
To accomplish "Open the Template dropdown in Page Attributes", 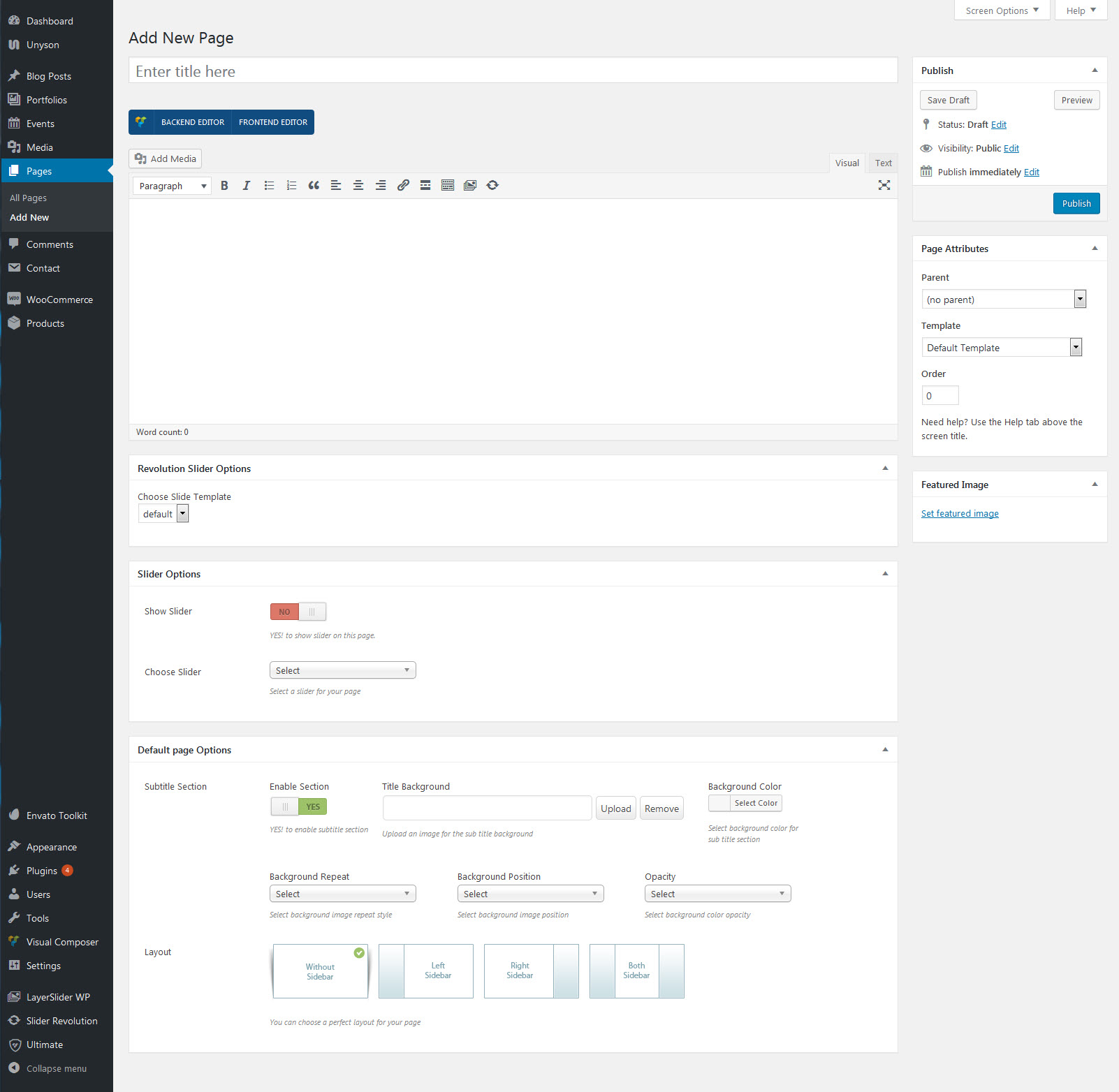I will [x=1002, y=348].
